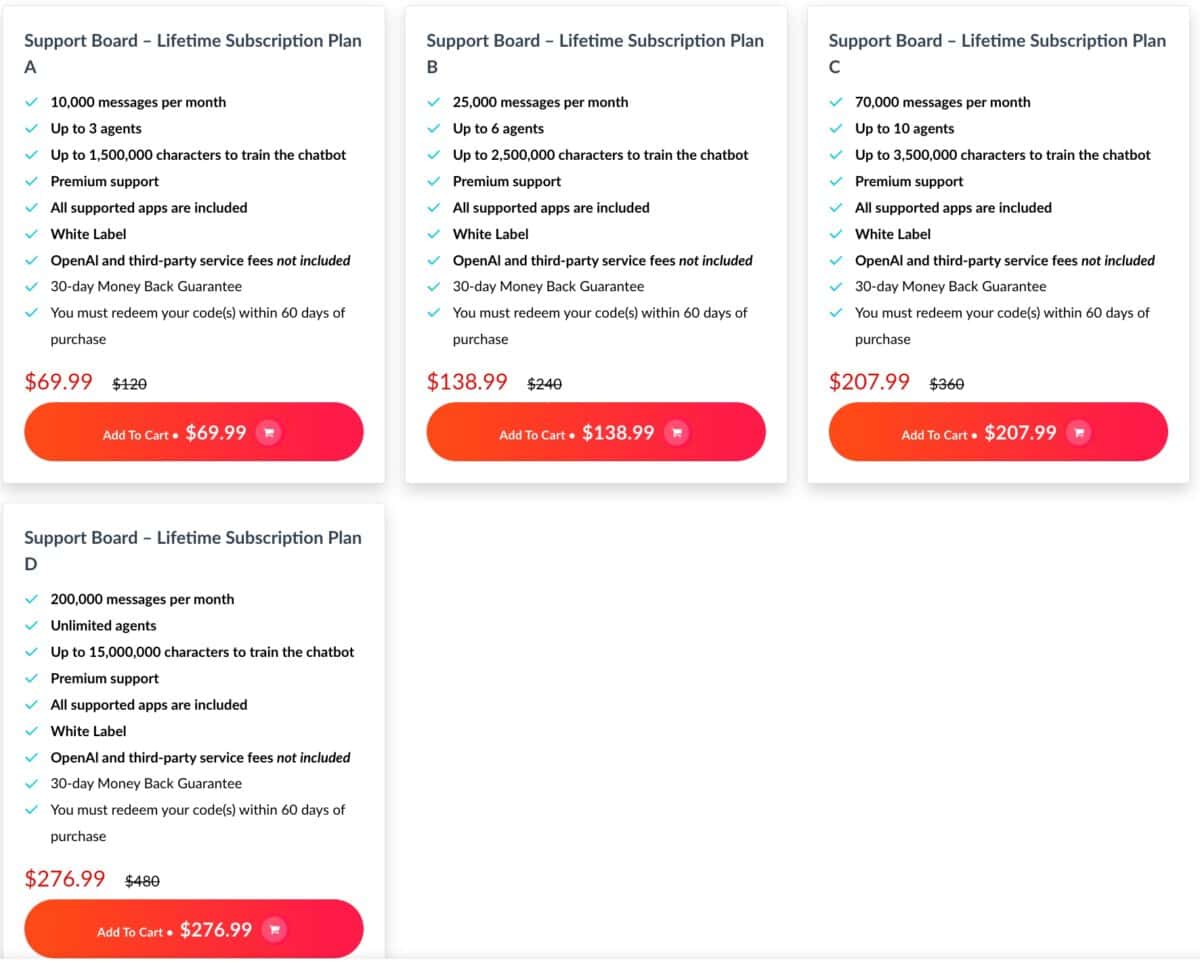Add Plan D to cart for $276.99

tap(175, 930)
